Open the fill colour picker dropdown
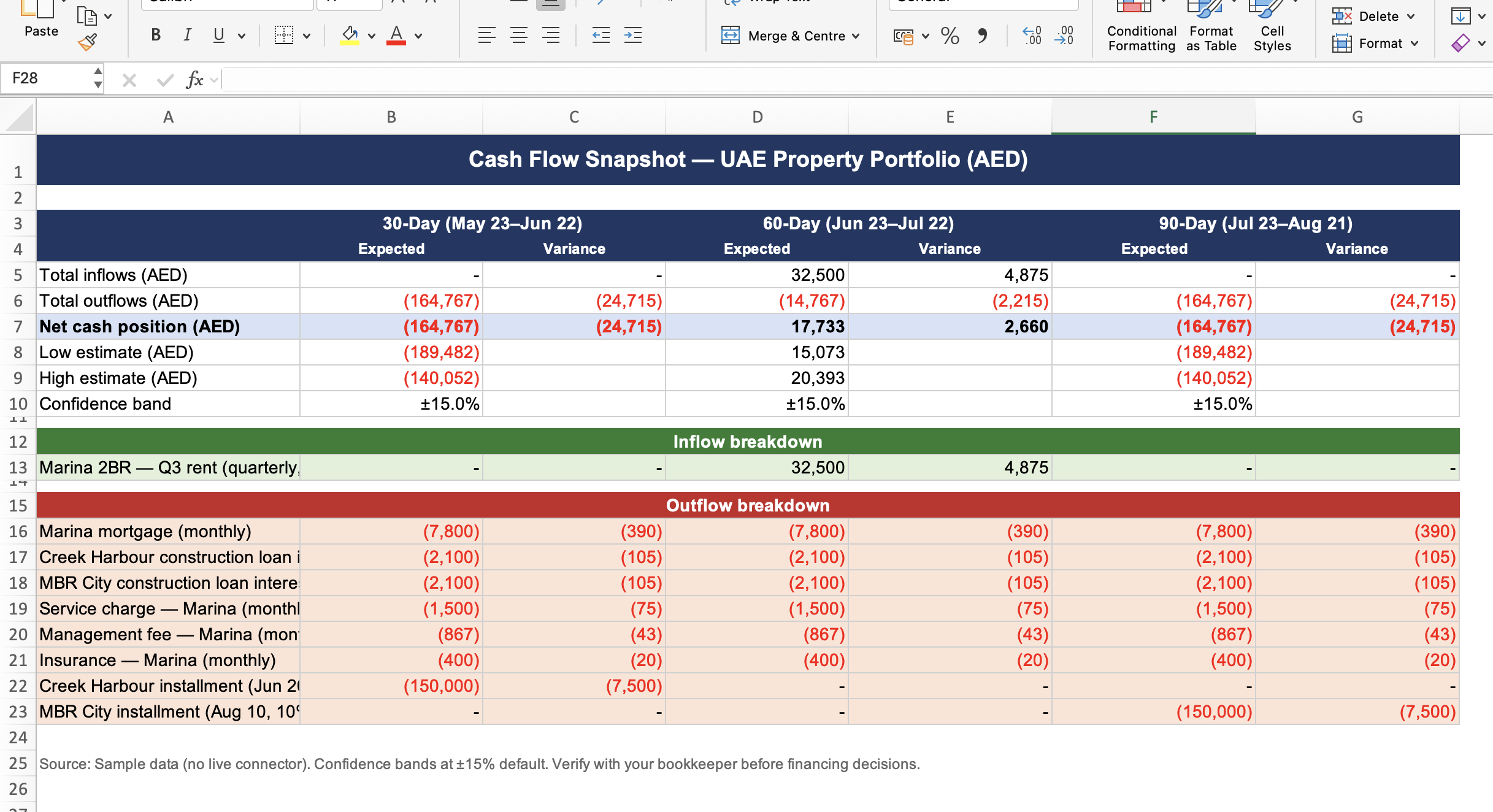Viewport: 1493px width, 812px height. [372, 36]
